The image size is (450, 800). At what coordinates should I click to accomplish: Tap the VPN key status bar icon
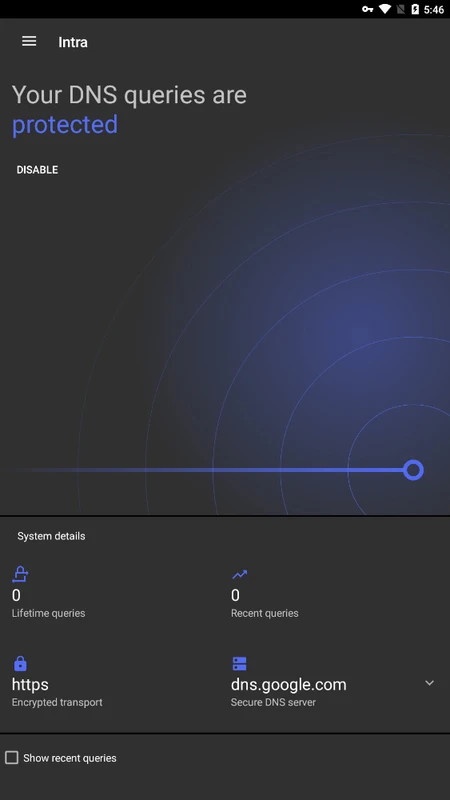(x=367, y=9)
